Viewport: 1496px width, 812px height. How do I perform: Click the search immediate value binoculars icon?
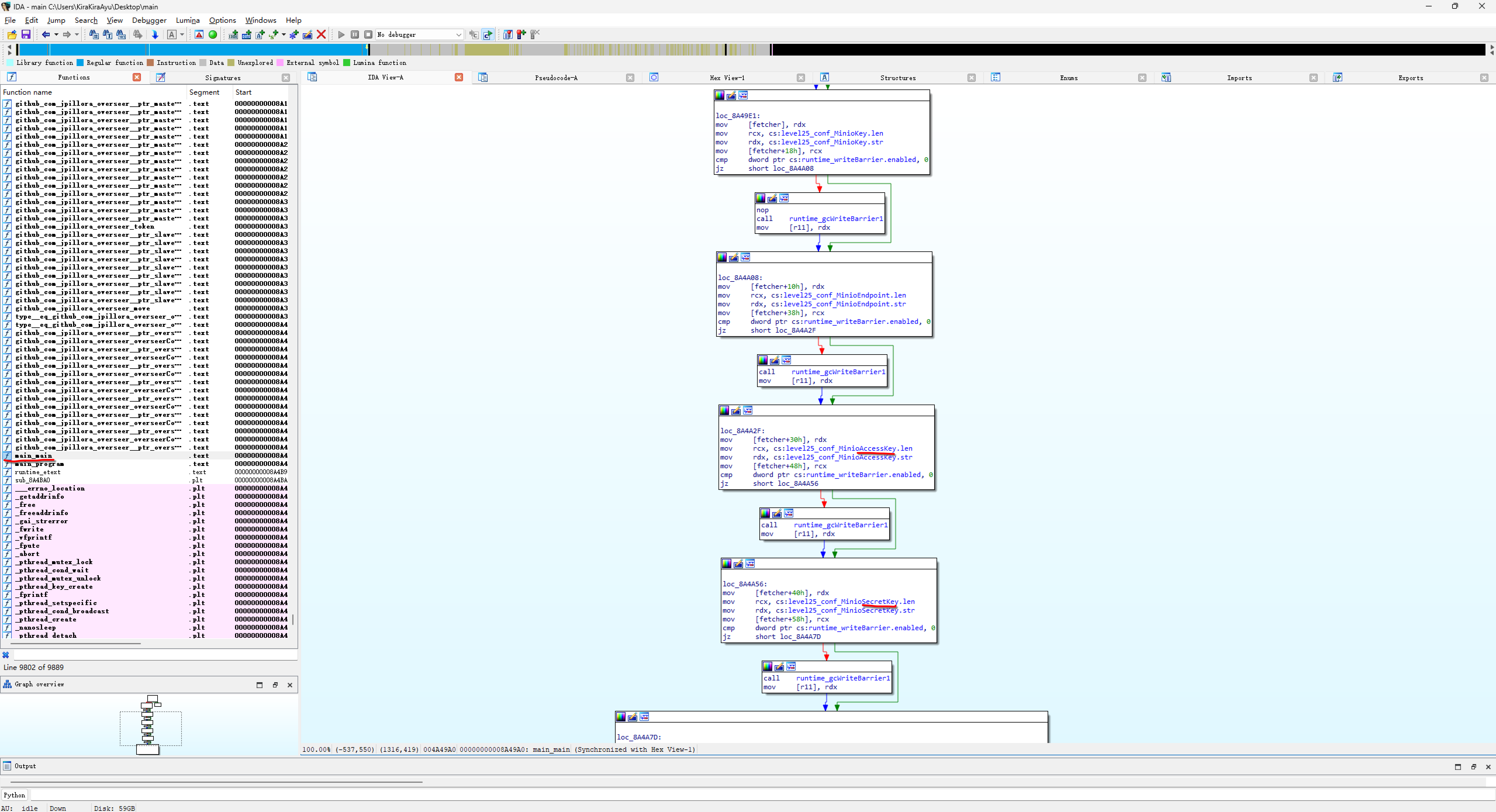(x=94, y=35)
